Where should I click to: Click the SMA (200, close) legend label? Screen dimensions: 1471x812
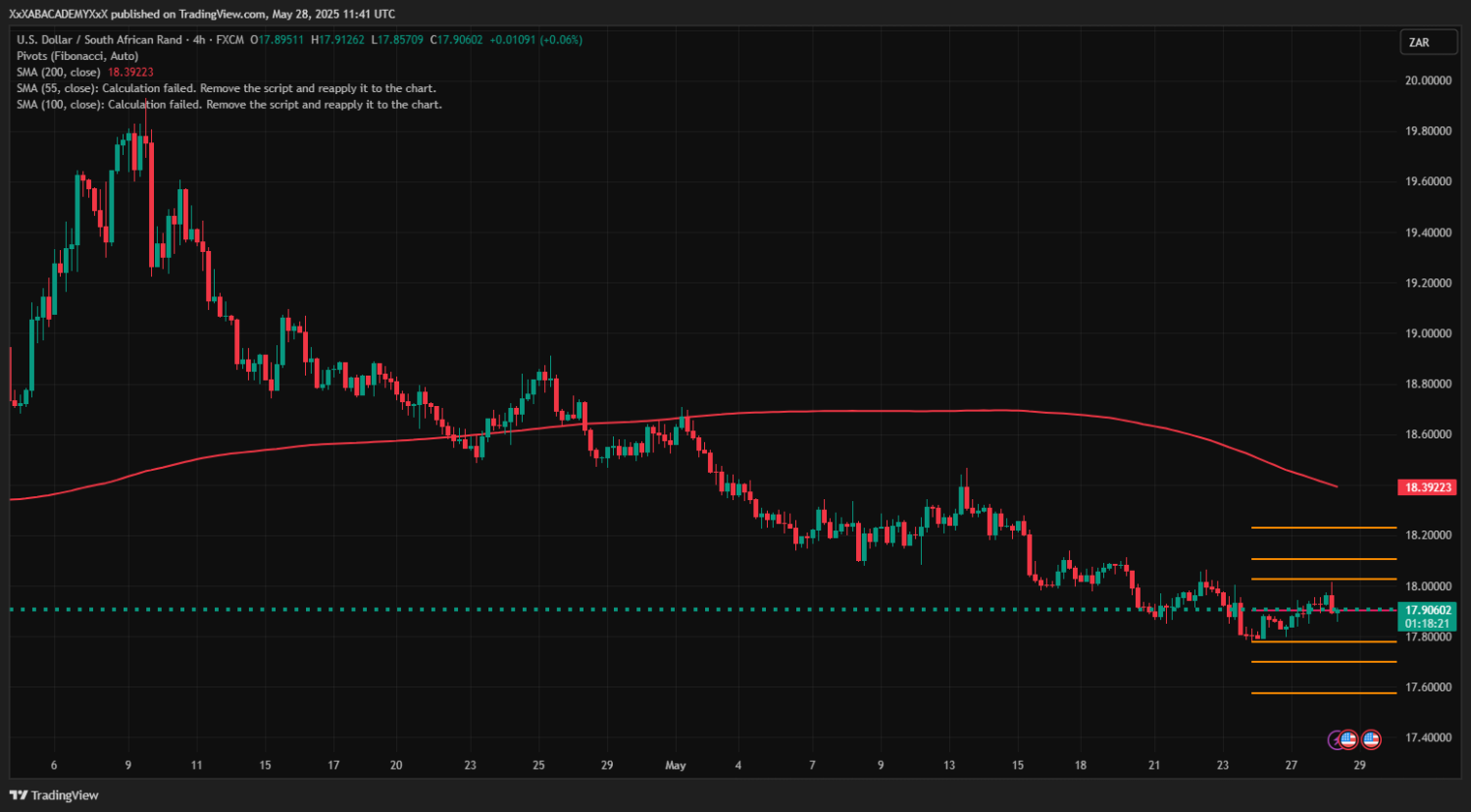pos(59,73)
